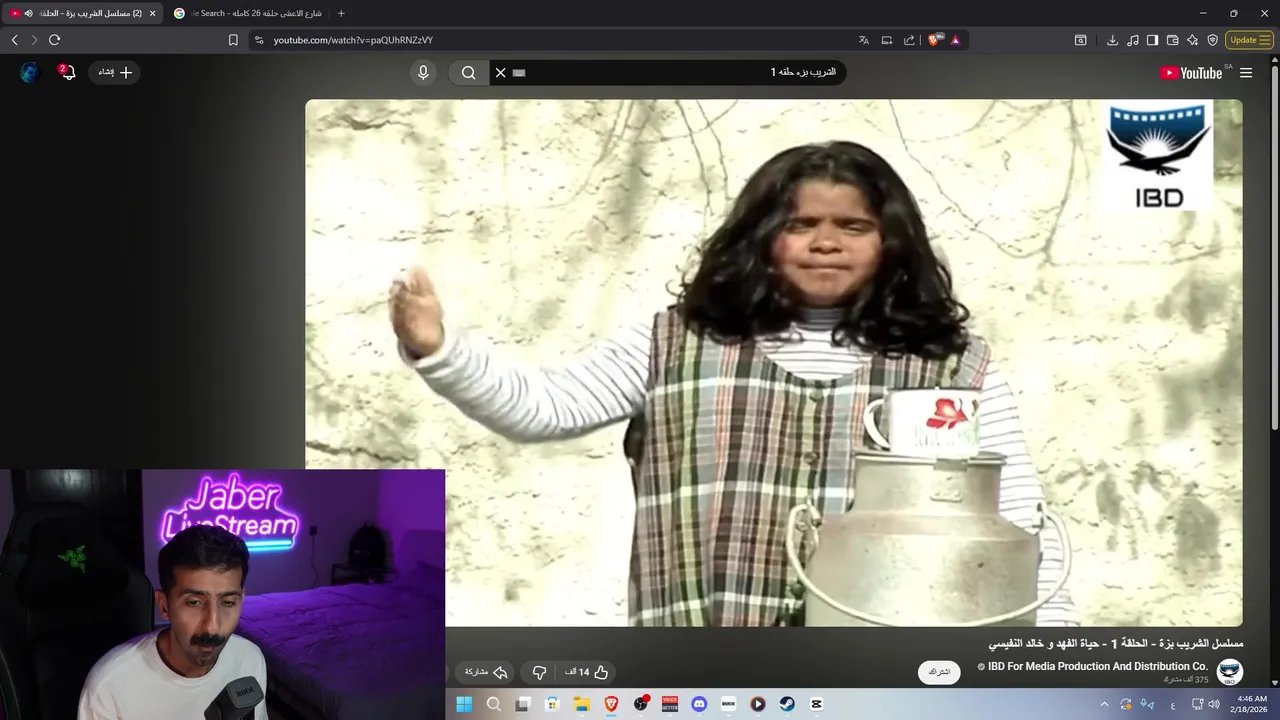
Task: Open Windows taskbar search
Action: pos(493,704)
